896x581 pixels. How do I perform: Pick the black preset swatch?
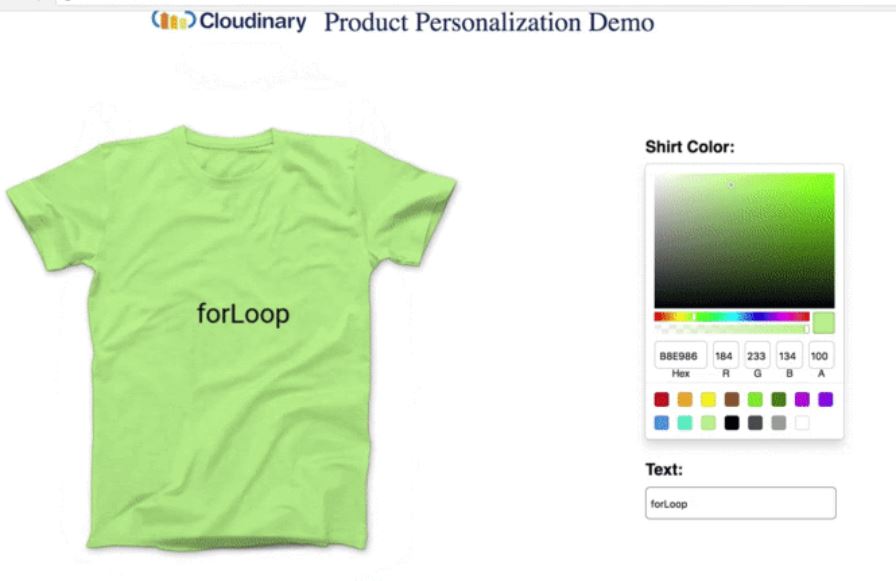731,423
